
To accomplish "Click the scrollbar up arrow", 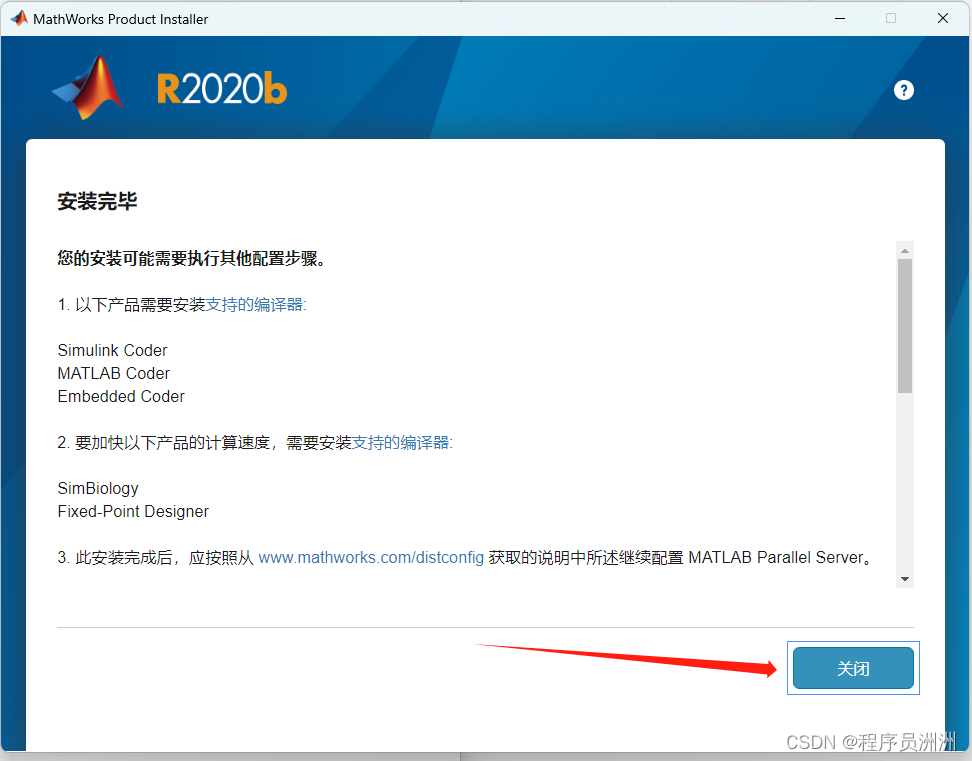I will (x=905, y=251).
